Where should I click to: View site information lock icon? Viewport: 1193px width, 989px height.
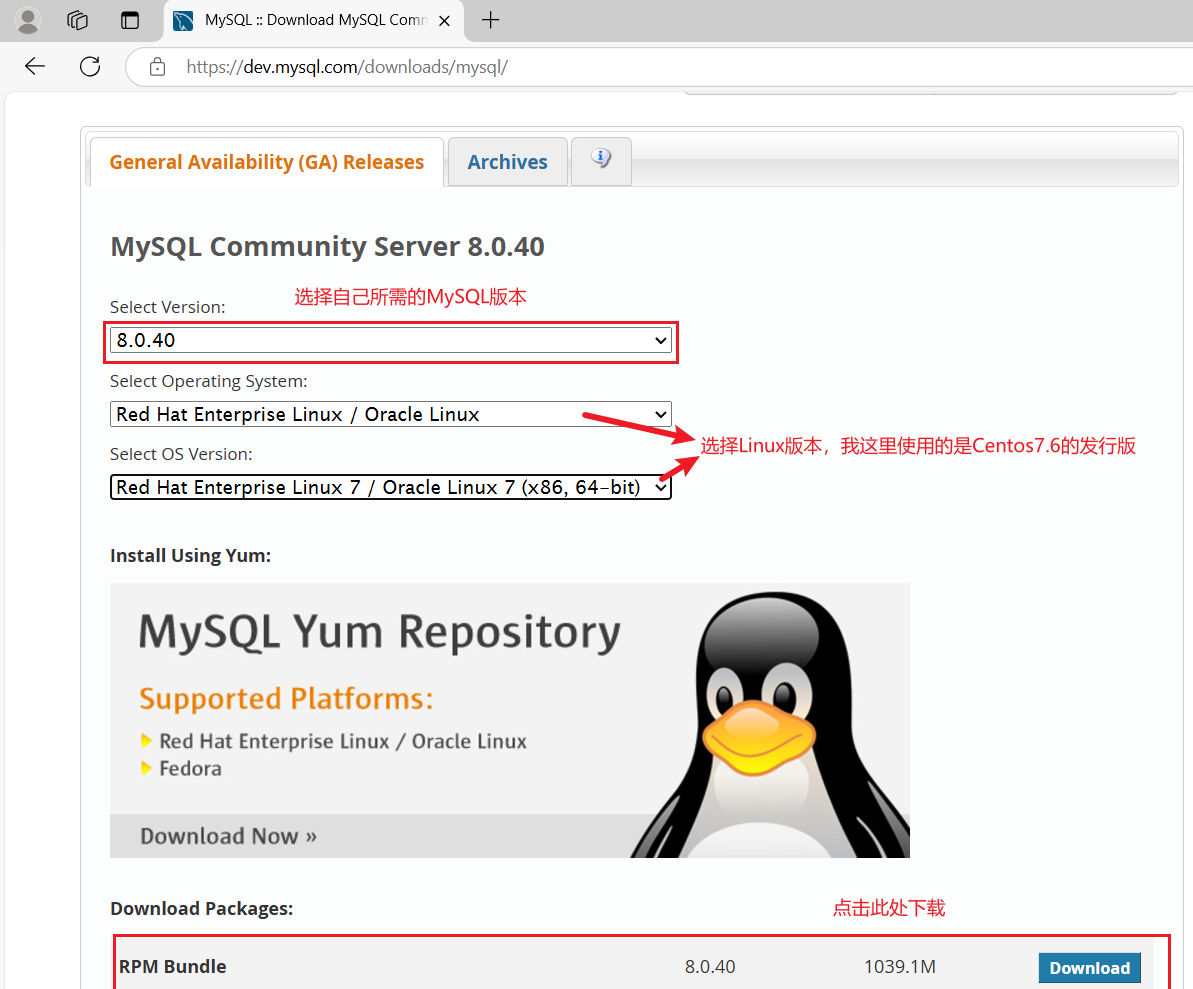tap(157, 67)
